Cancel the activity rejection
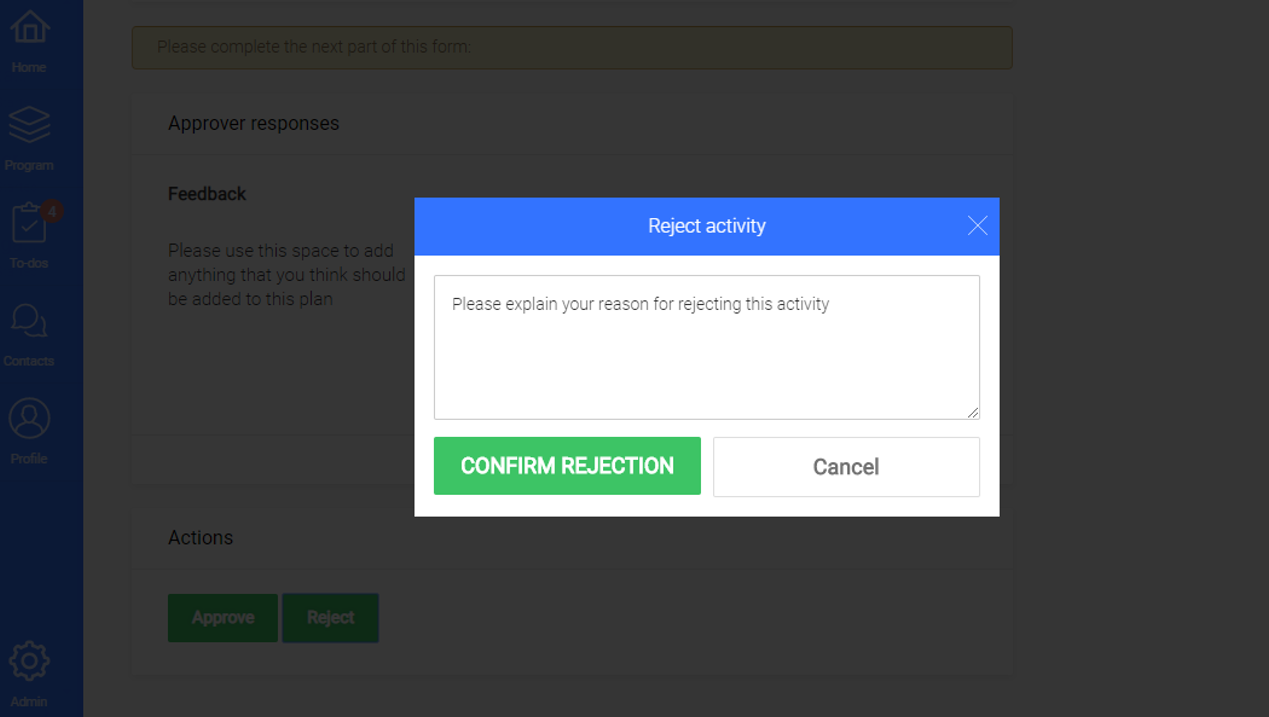 coord(845,466)
